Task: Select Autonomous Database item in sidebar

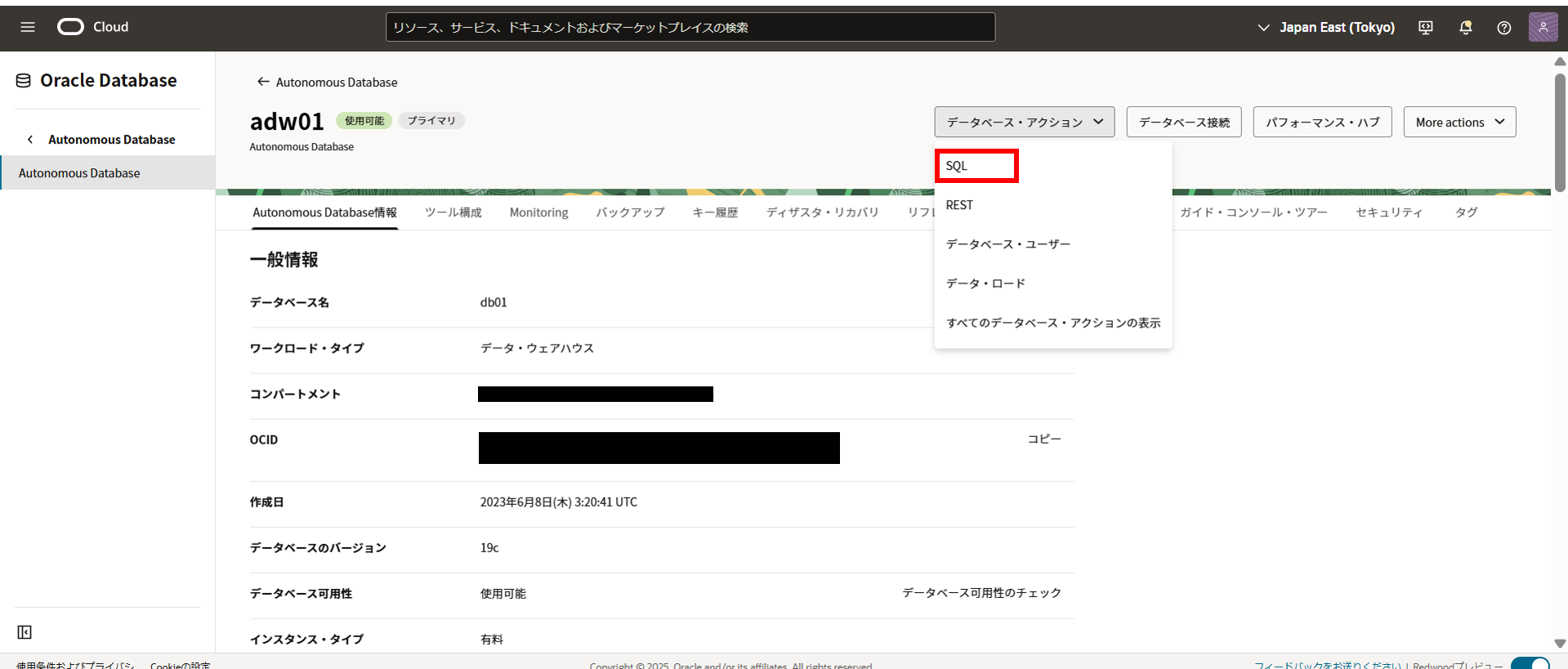Action: click(x=108, y=173)
